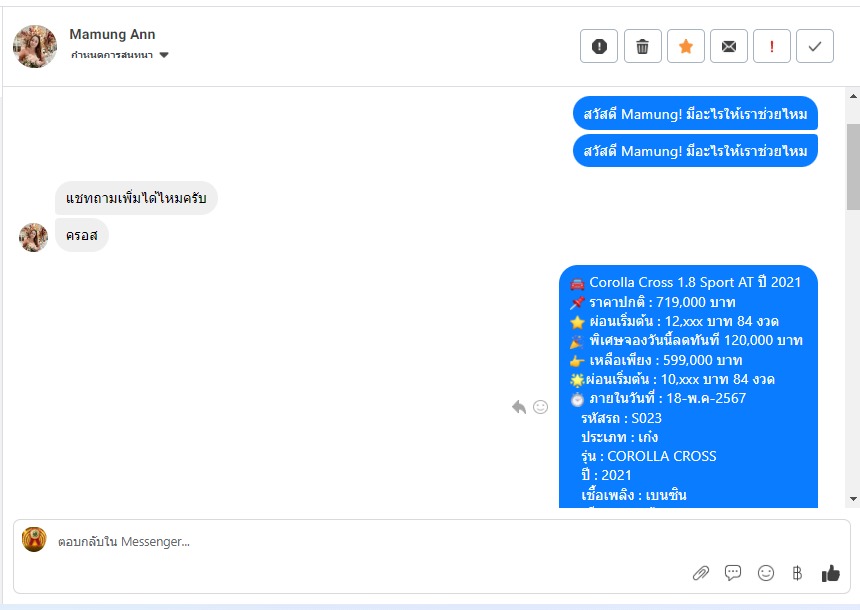
Task: Select the second greeting message bubble to Mamung
Action: coord(695,150)
